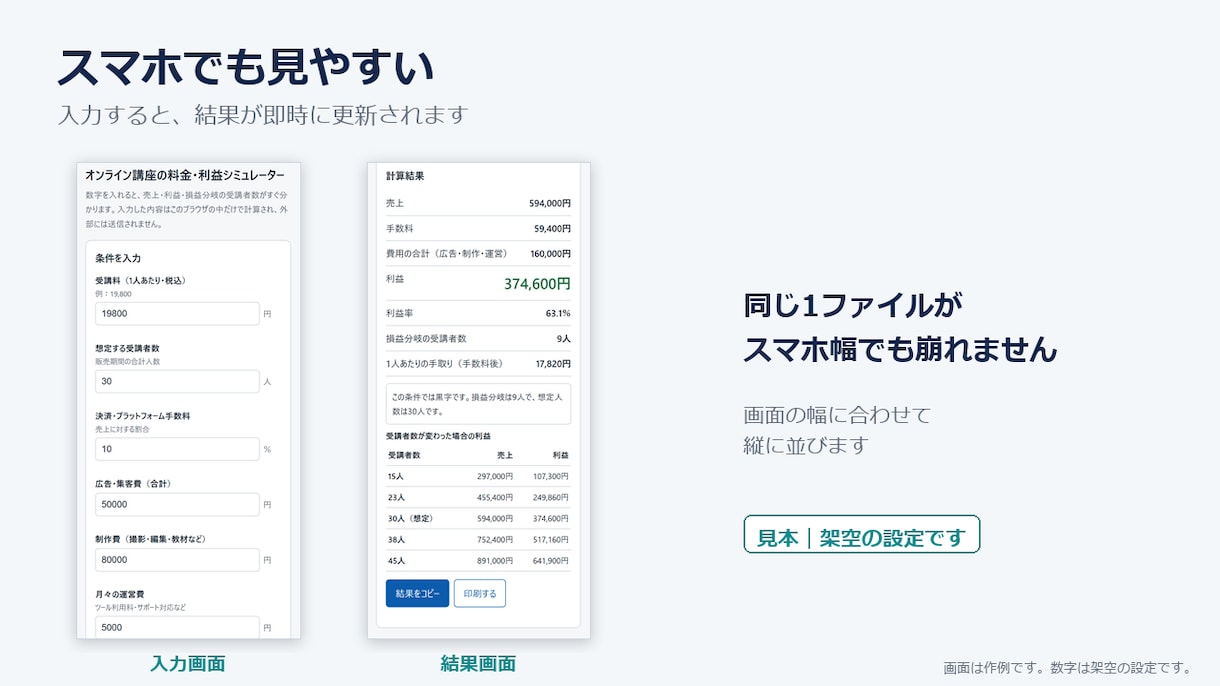Click the 455,400円 sales cell
This screenshot has width=1220, height=686.
pos(495,497)
